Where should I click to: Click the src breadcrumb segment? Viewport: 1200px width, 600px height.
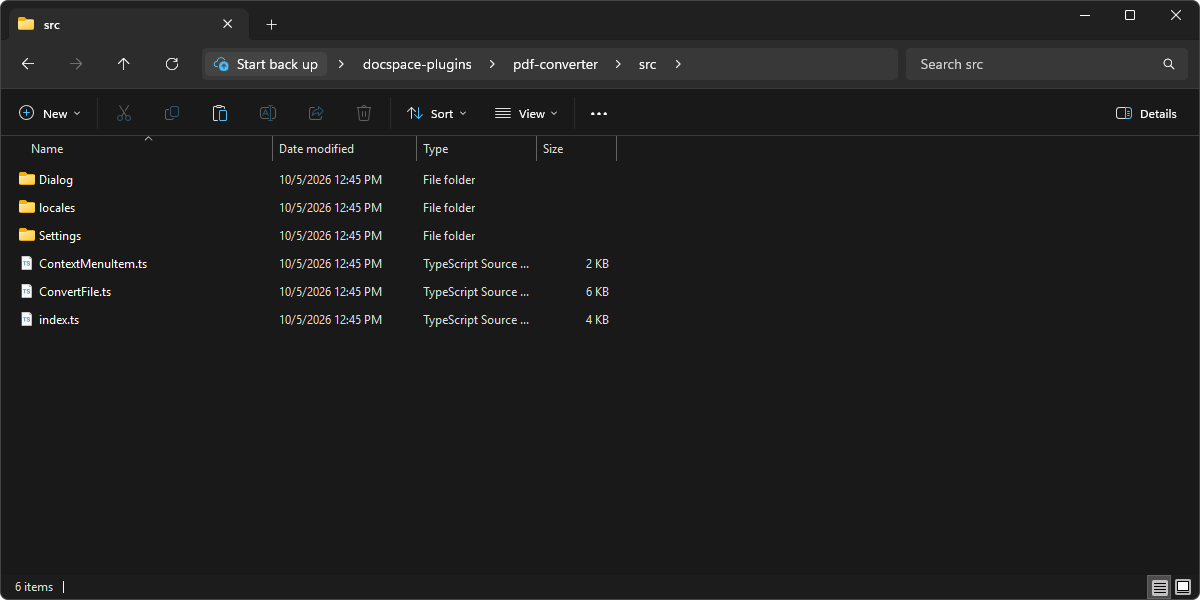tap(648, 64)
